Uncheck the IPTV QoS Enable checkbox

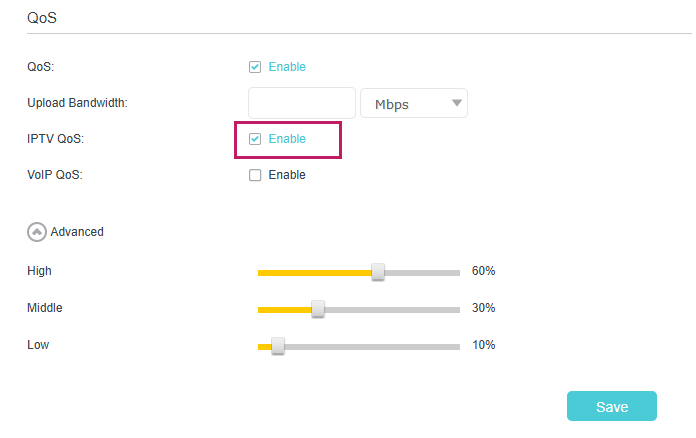tap(255, 139)
